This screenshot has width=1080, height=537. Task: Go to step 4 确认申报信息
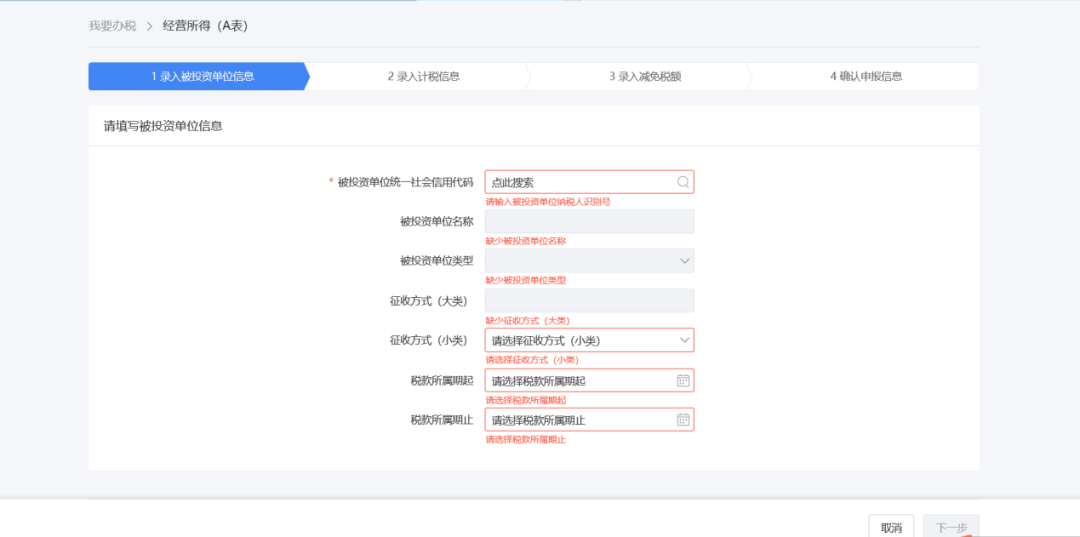pos(866,76)
